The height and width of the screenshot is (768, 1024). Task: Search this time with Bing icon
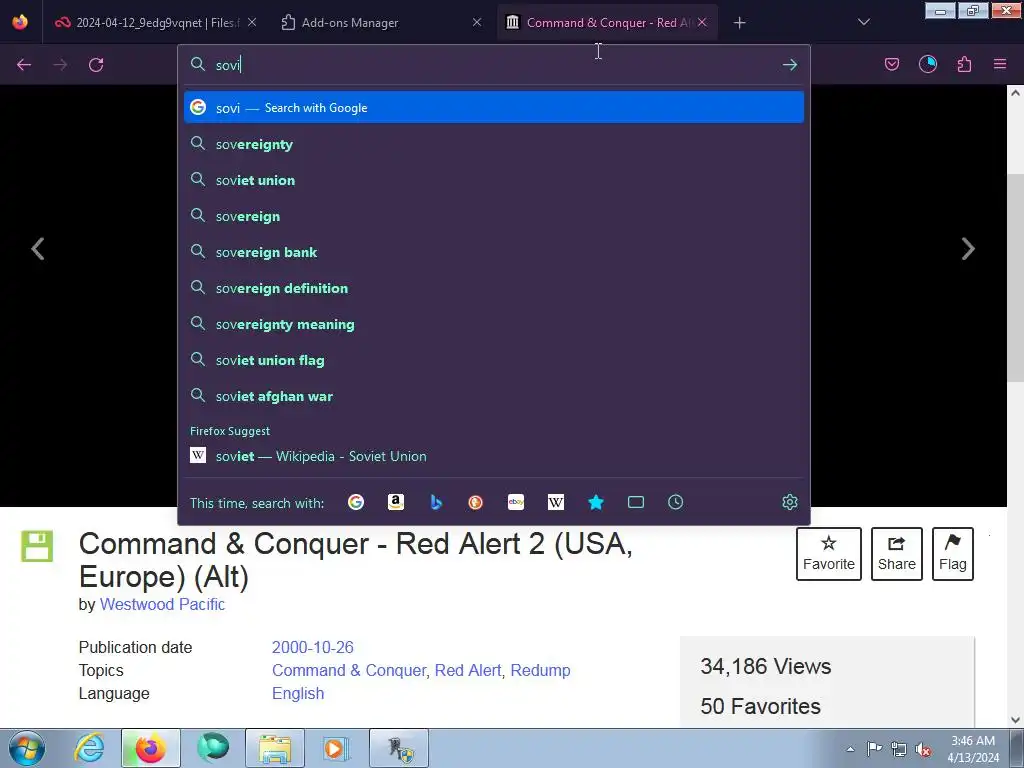click(x=436, y=502)
